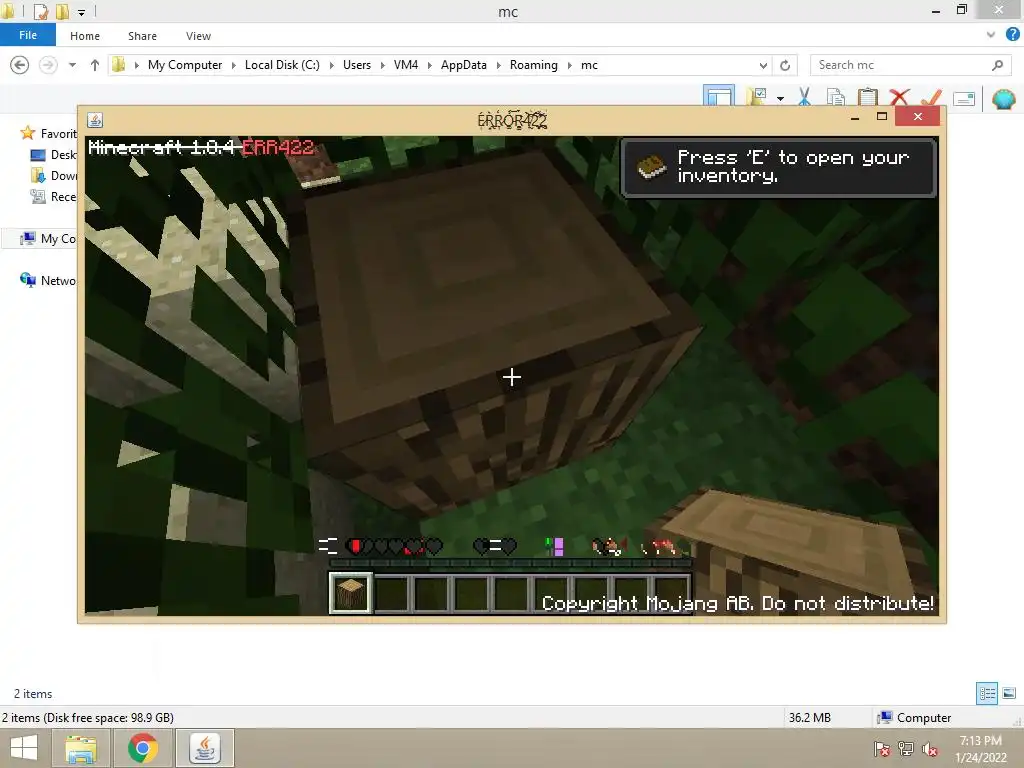Switch to the Home ribbon tab
The height and width of the screenshot is (768, 1024).
point(85,36)
